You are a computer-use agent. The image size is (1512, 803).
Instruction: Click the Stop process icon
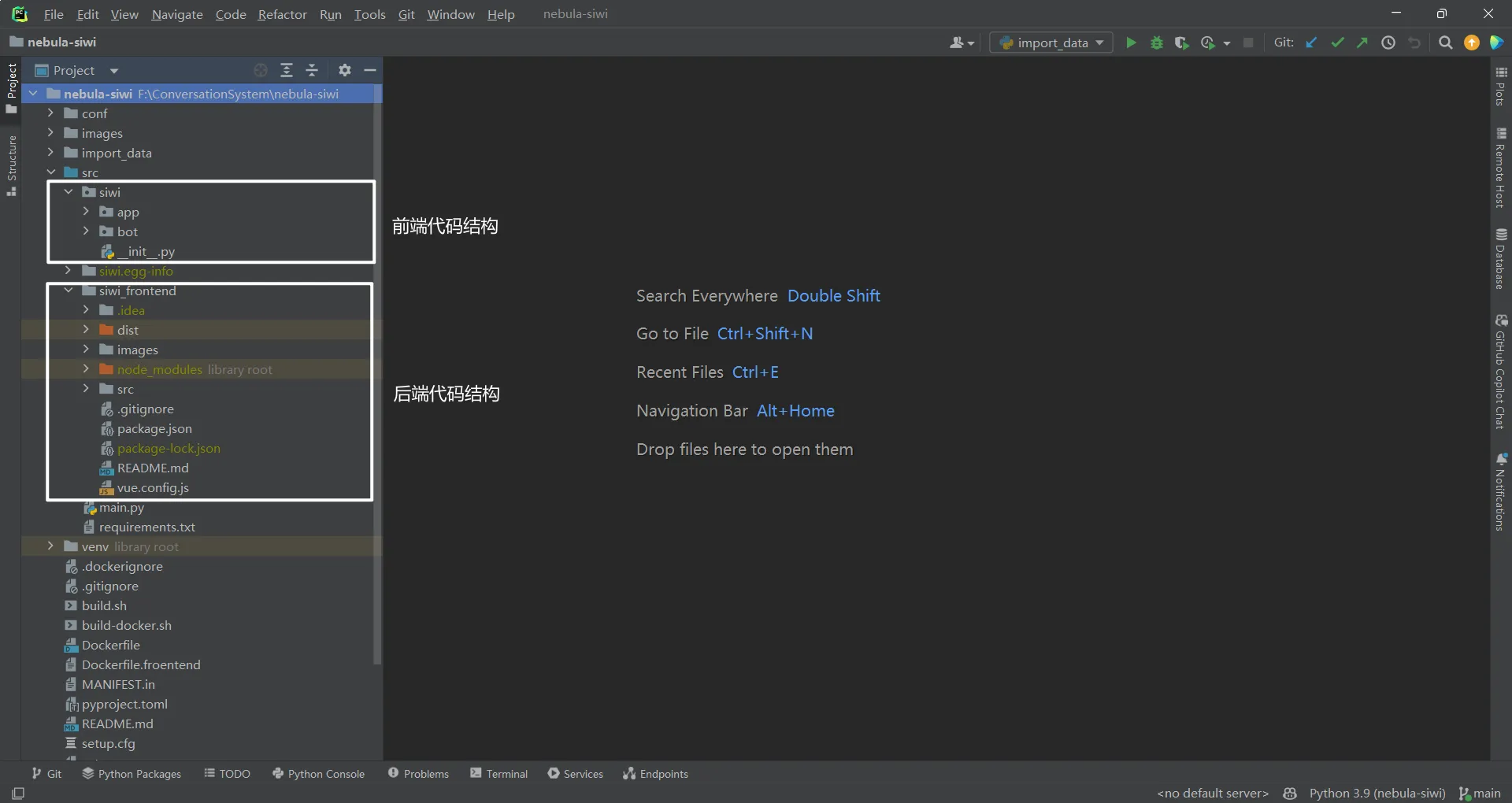click(1248, 43)
